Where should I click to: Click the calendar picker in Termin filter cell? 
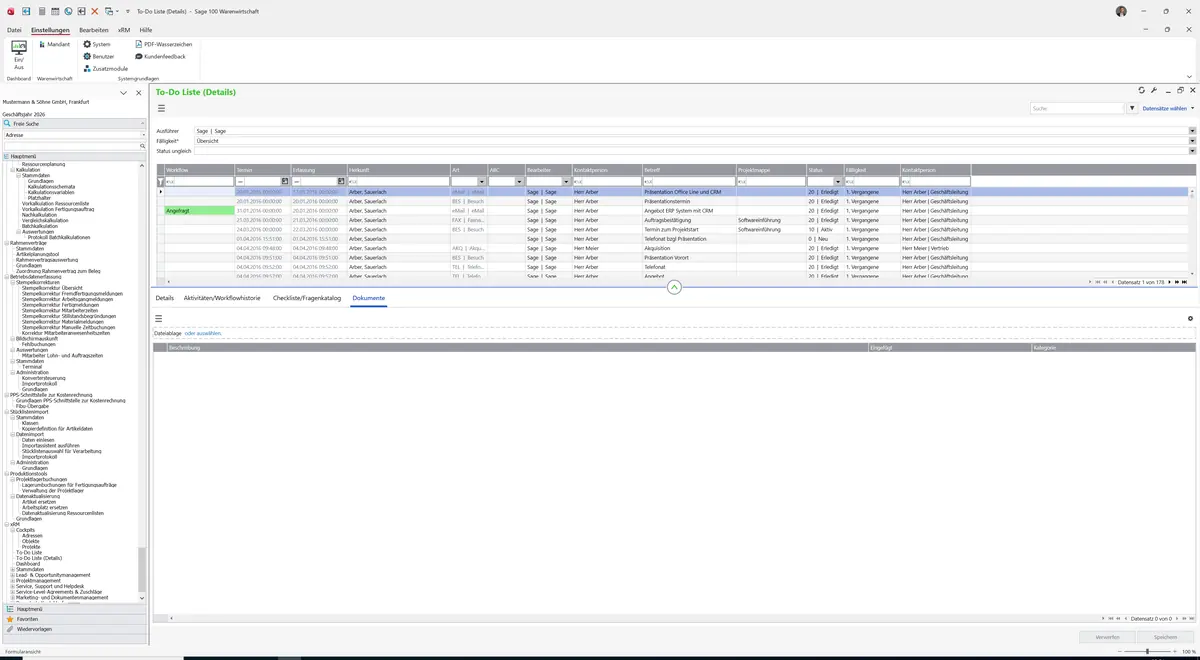tap(285, 182)
